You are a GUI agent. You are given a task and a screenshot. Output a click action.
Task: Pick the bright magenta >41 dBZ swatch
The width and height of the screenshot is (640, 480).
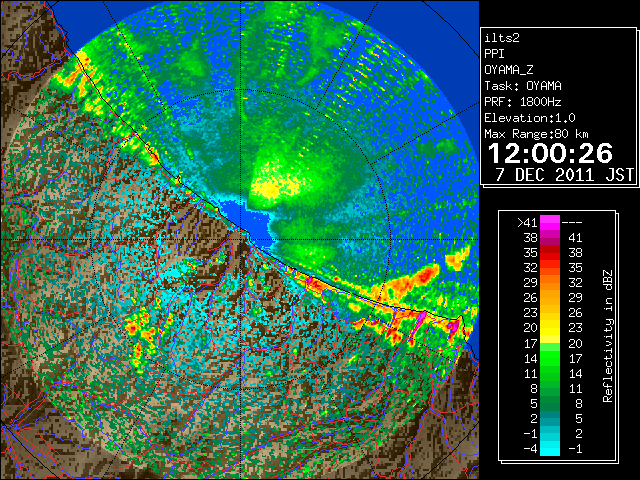tap(550, 223)
